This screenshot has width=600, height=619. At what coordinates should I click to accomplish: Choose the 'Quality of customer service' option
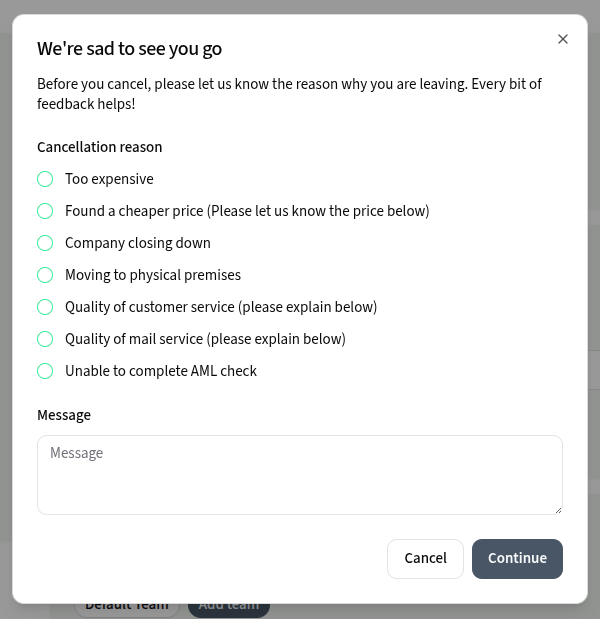[x=45, y=307]
